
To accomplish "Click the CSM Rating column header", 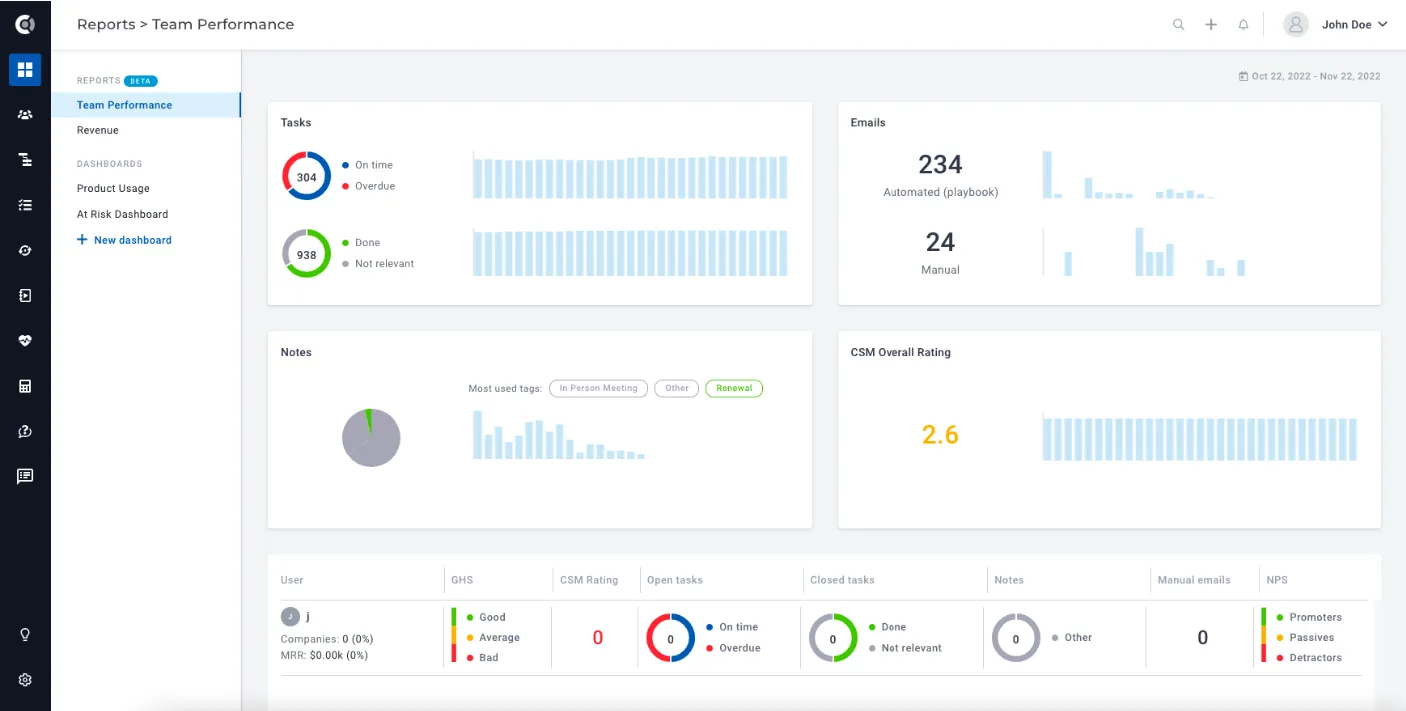I will point(589,580).
